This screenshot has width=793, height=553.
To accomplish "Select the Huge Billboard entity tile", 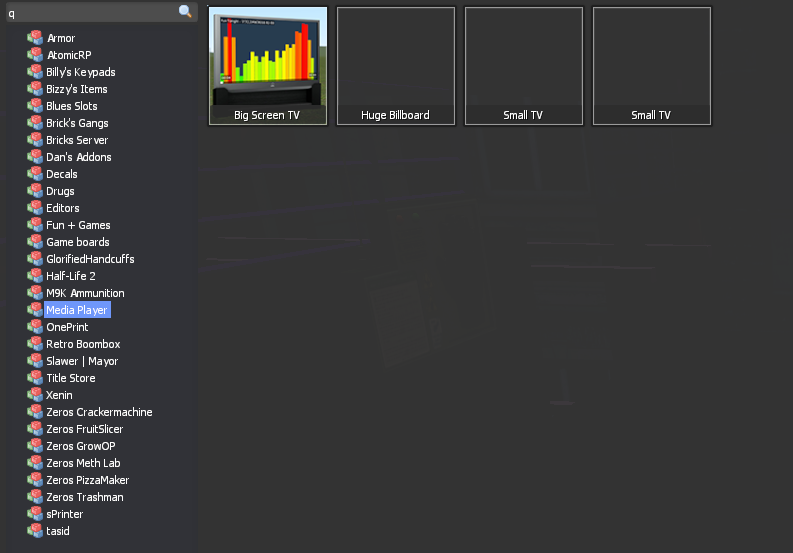I will [x=395, y=66].
